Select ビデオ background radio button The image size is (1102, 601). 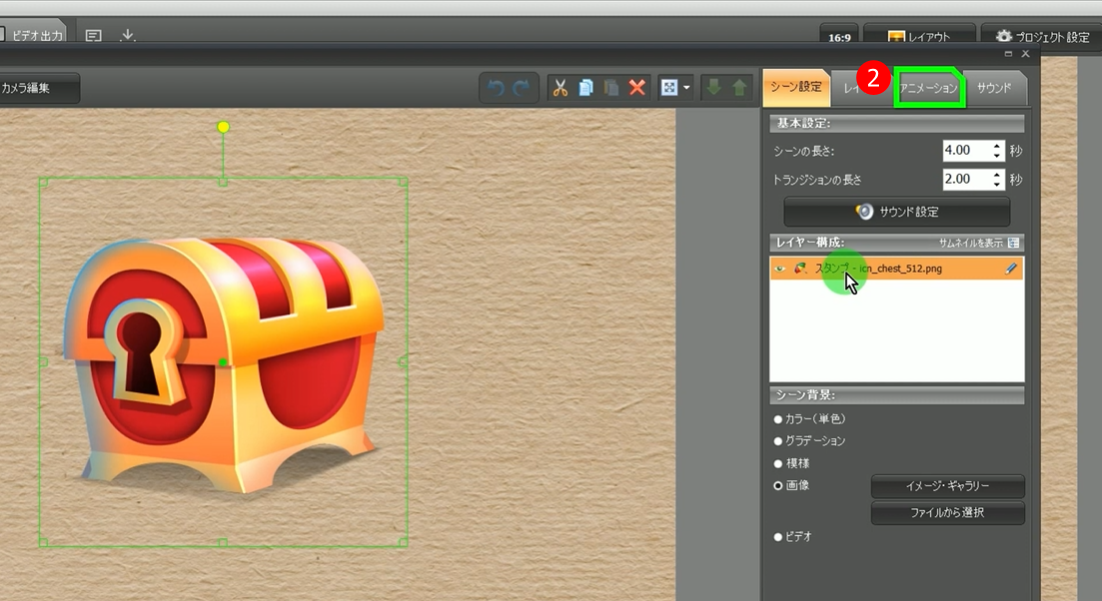(x=778, y=537)
